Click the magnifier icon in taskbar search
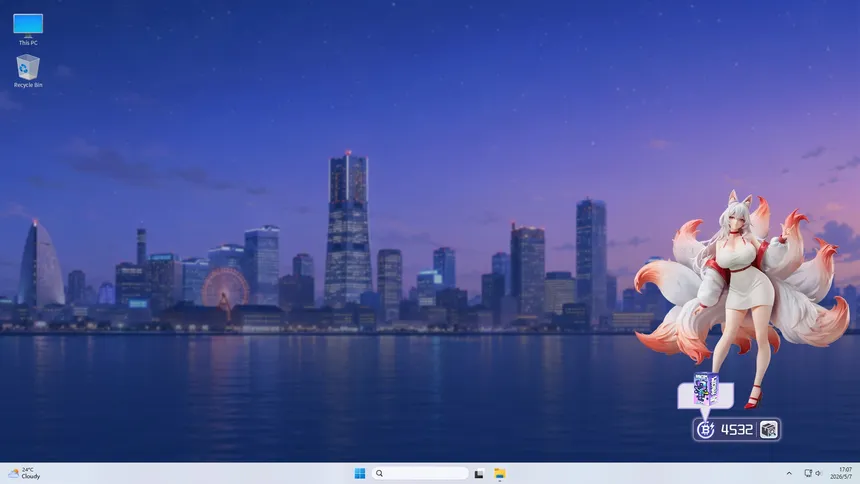The width and height of the screenshot is (860, 484). coord(380,473)
